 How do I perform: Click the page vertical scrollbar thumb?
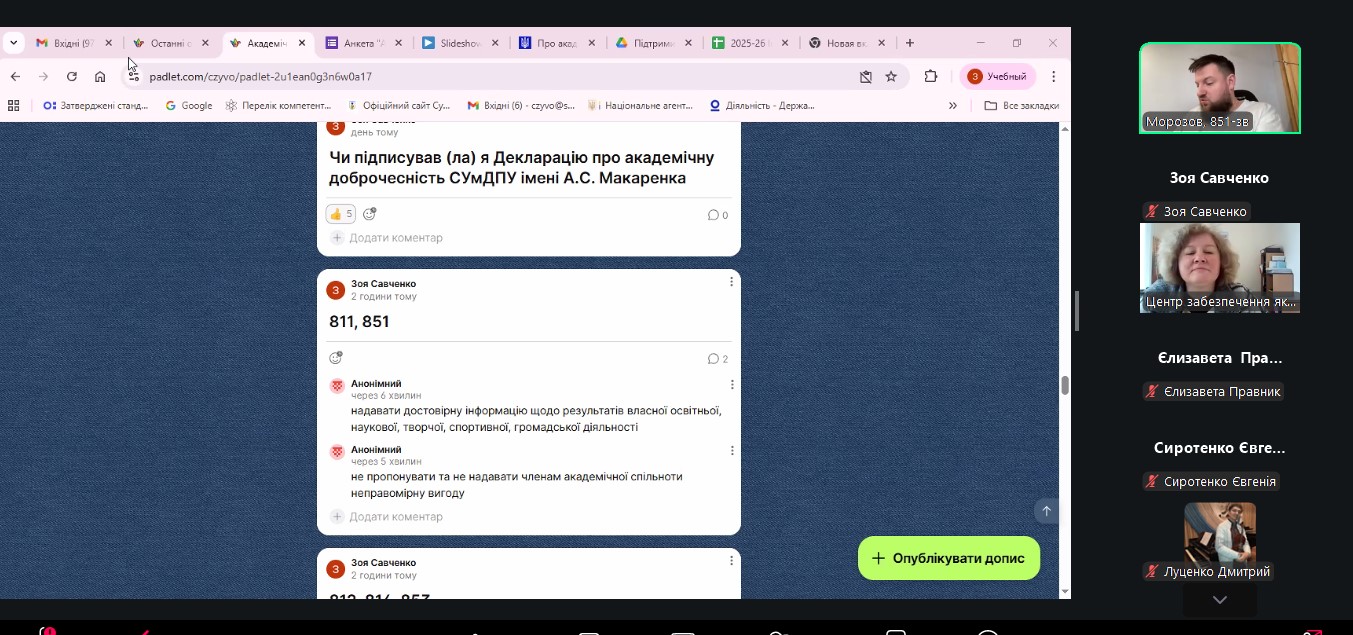pos(1064,385)
